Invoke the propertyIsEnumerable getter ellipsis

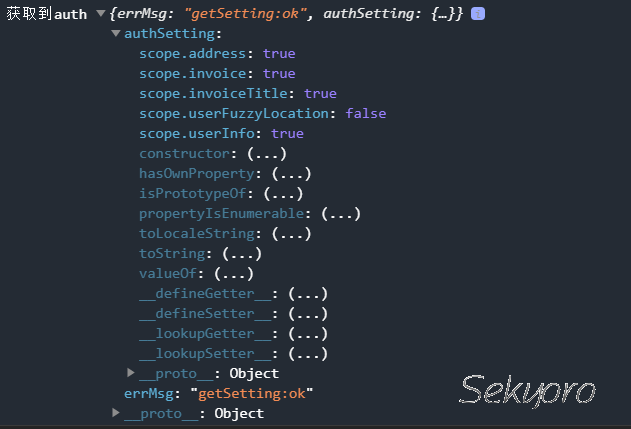(x=341, y=213)
